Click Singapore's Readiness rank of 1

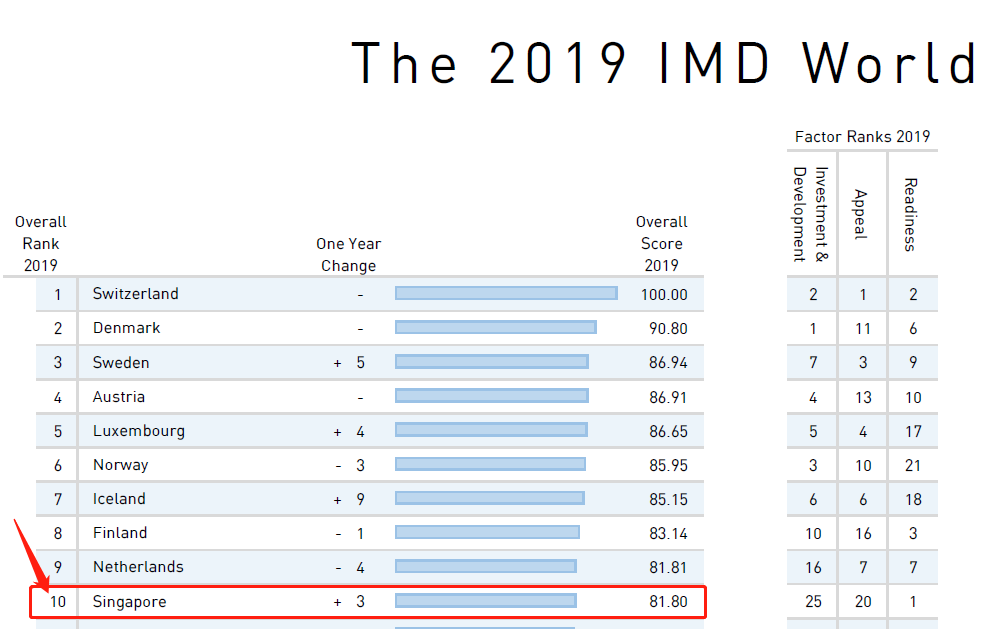click(912, 602)
